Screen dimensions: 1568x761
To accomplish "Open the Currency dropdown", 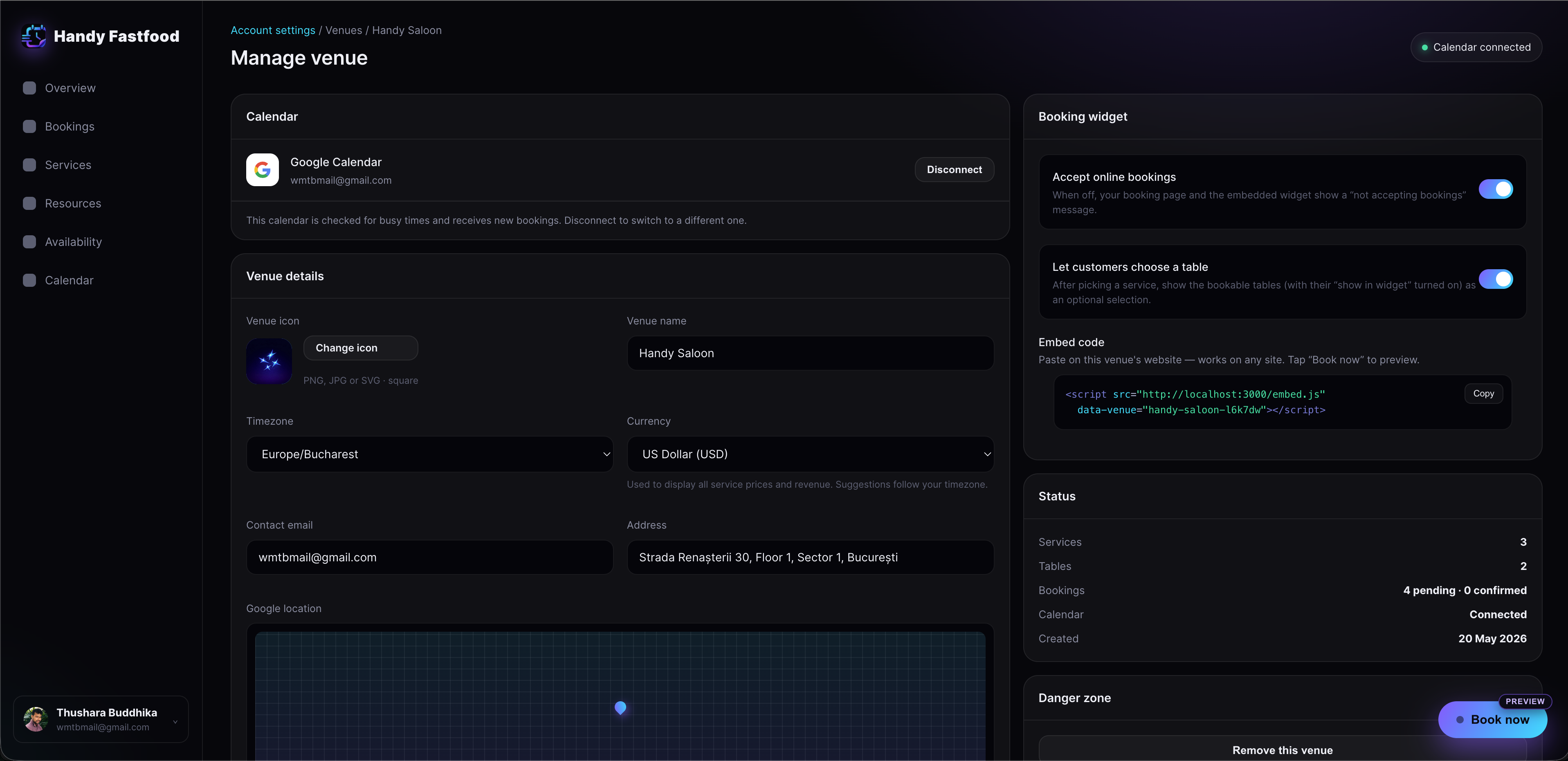I will (810, 454).
